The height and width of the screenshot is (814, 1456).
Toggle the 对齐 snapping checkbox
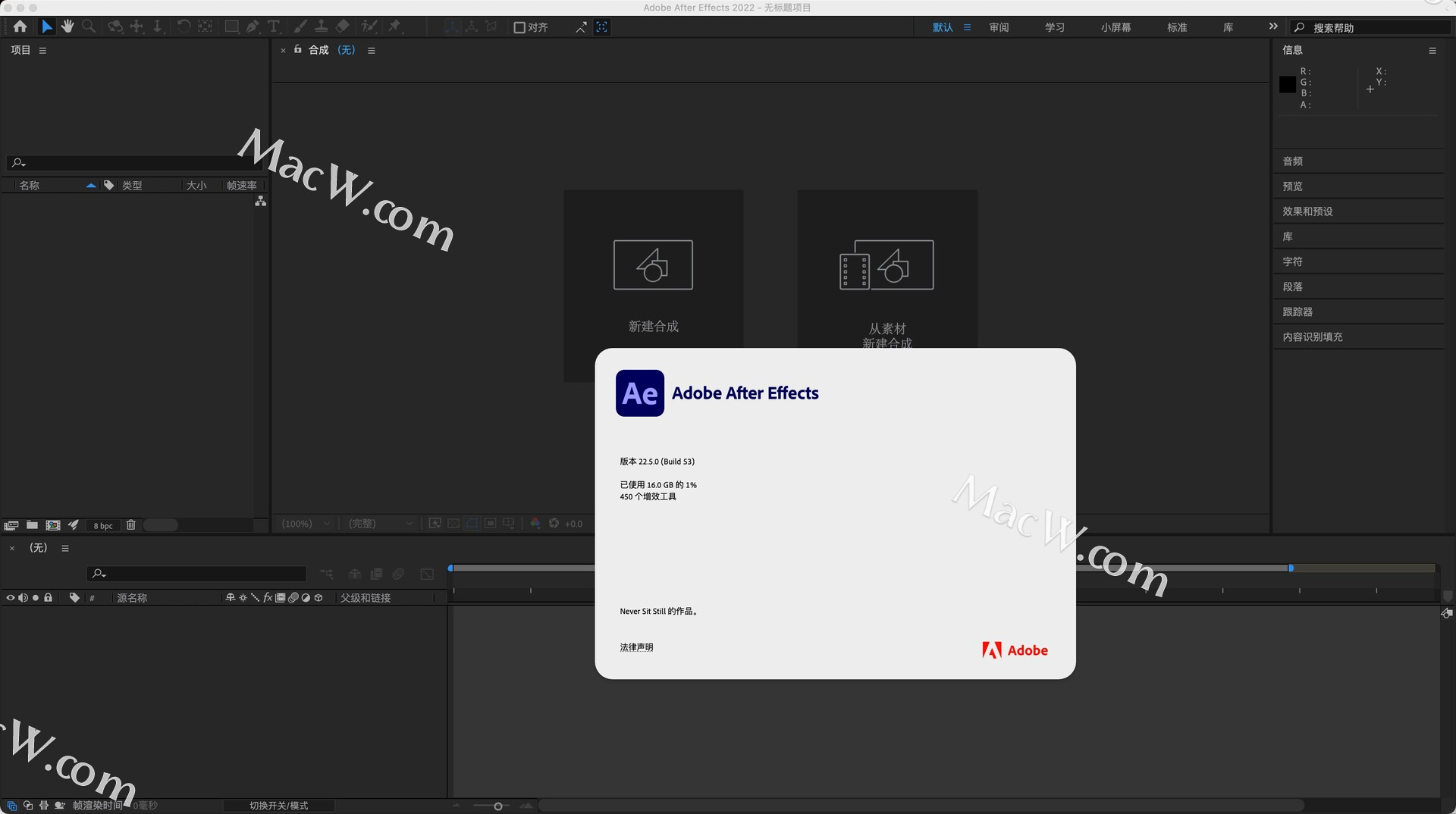(519, 27)
